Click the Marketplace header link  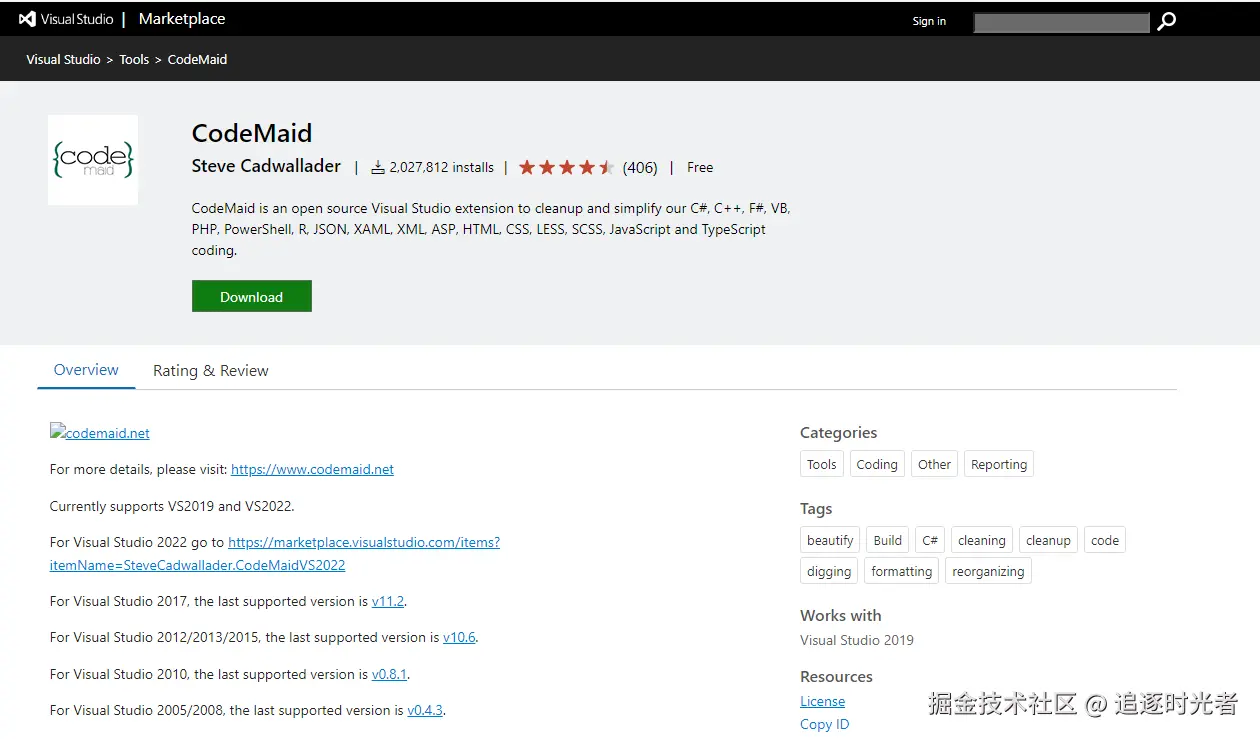point(182,19)
